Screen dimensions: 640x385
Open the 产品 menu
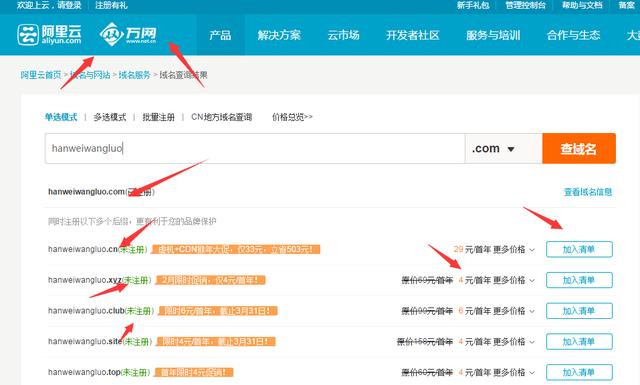click(220, 35)
